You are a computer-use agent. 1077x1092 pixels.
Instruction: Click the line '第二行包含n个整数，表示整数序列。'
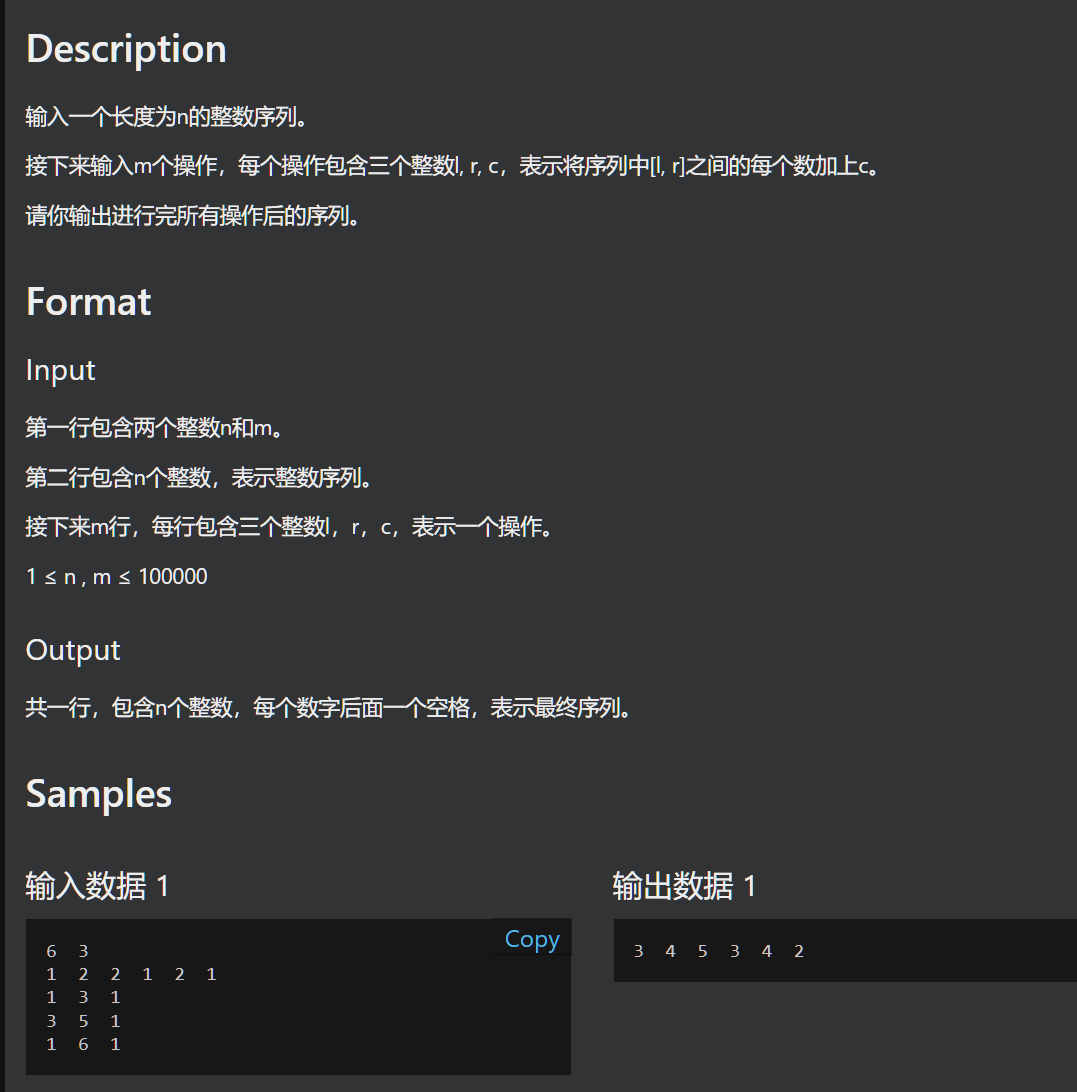tap(199, 478)
